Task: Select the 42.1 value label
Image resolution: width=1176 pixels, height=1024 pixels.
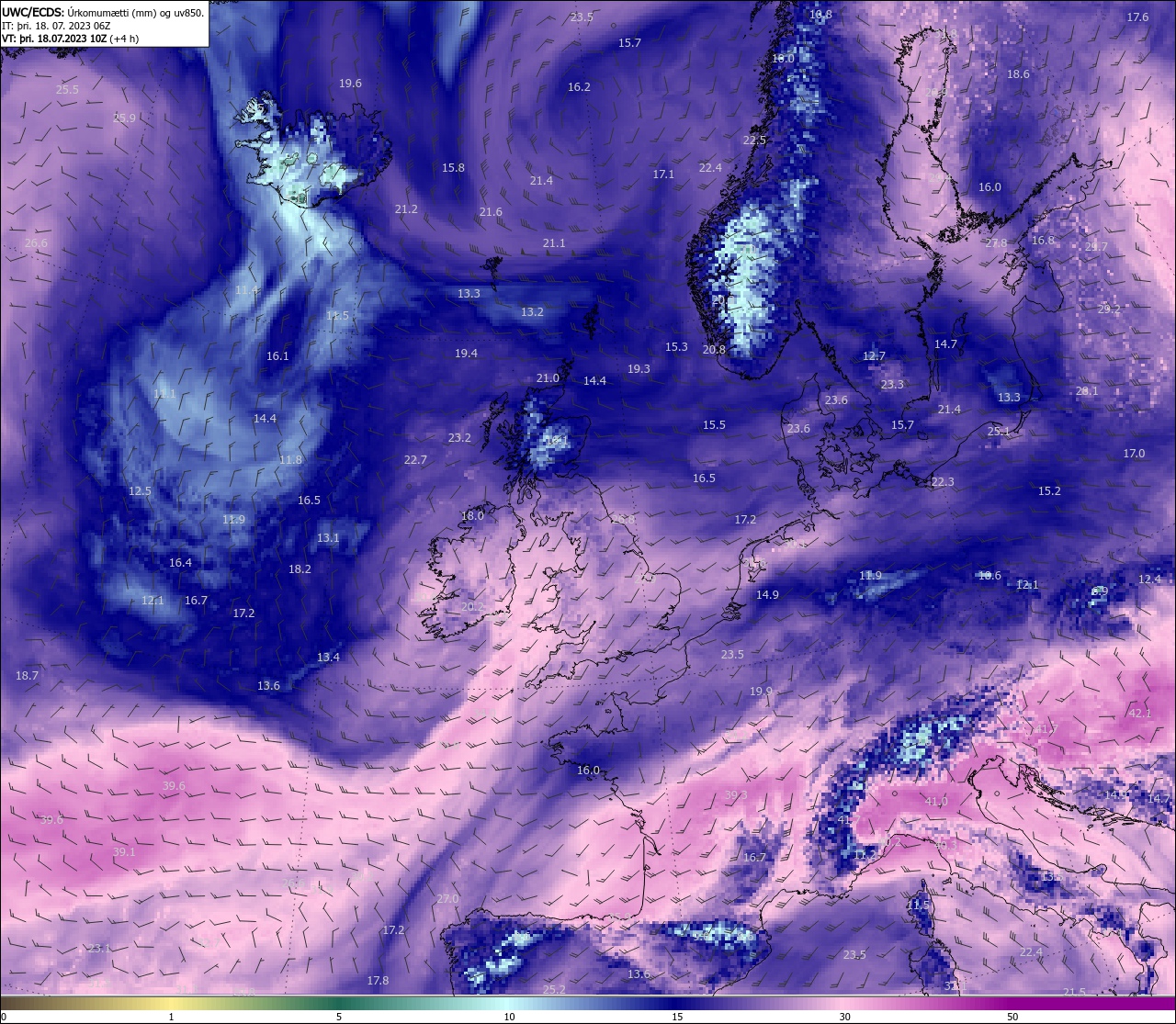Action: [1140, 714]
